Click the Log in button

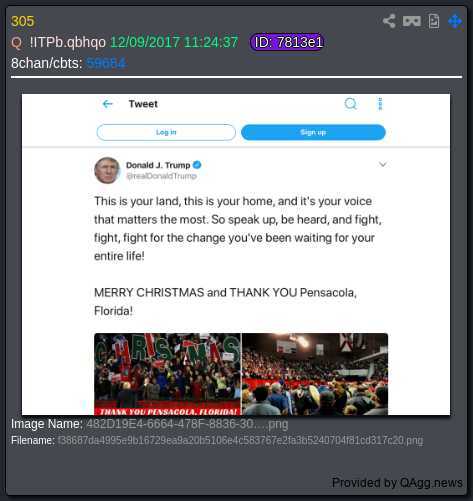[x=166, y=132]
